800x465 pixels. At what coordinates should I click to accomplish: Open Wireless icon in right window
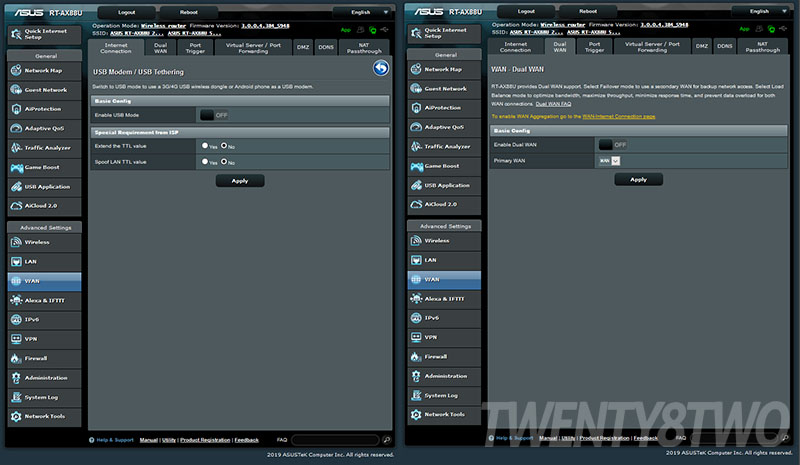pos(416,240)
